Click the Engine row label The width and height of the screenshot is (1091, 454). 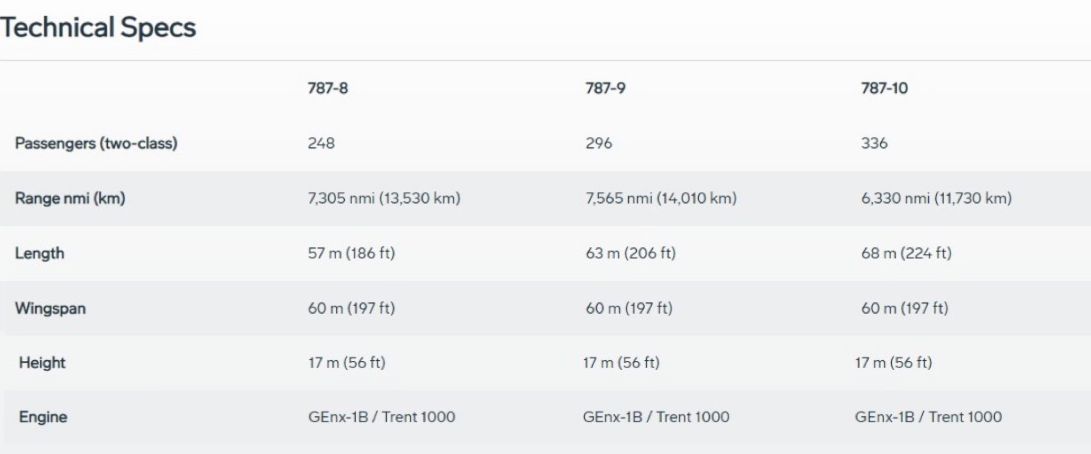tap(43, 418)
